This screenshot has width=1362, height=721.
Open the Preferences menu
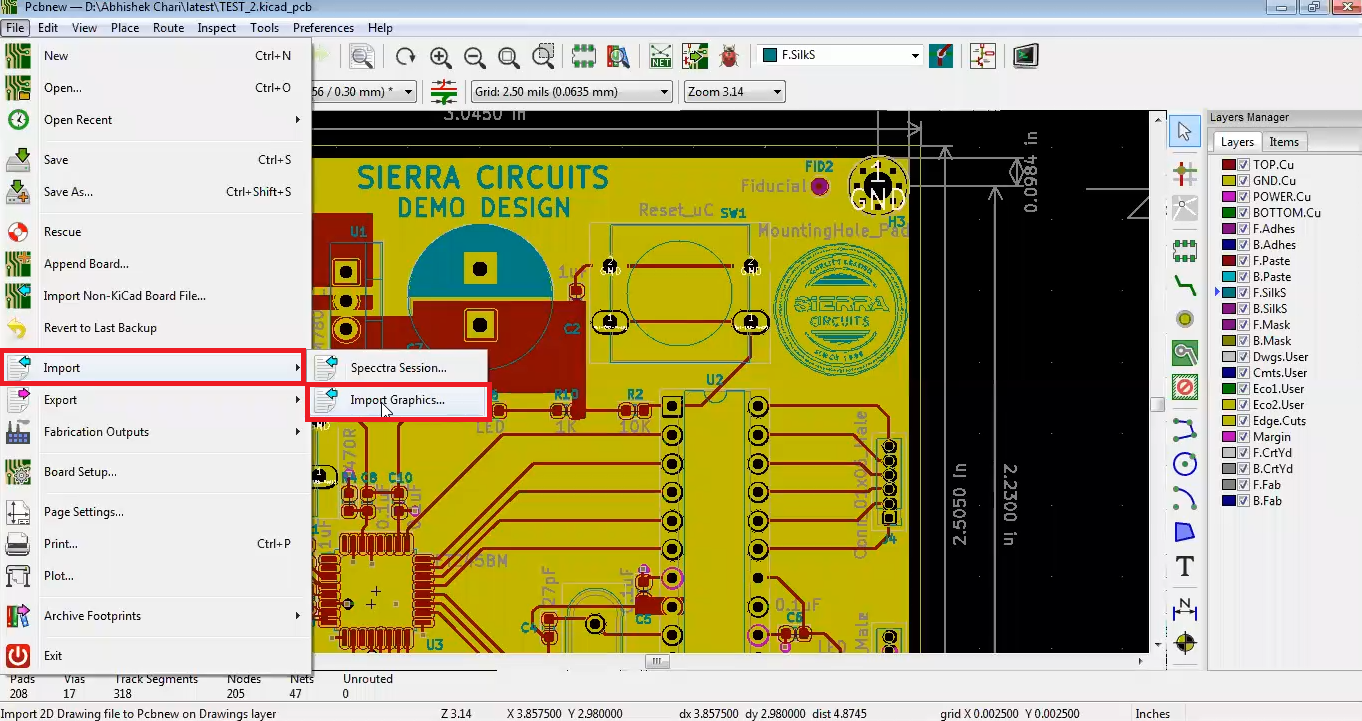(323, 28)
